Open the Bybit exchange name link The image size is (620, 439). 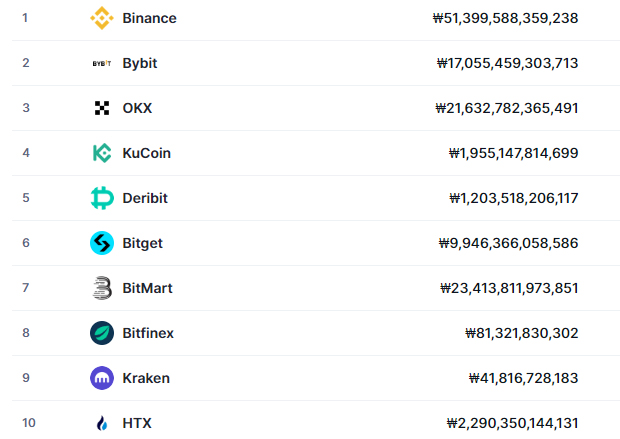(x=140, y=63)
